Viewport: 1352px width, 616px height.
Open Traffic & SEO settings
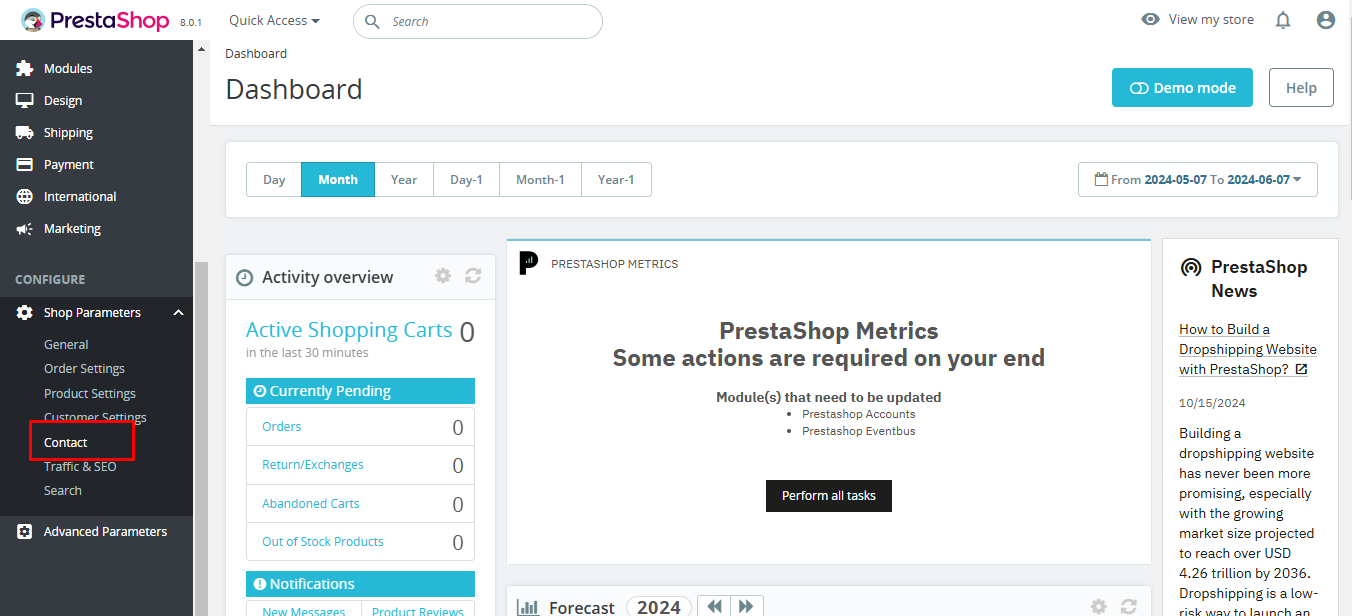[x=80, y=467]
